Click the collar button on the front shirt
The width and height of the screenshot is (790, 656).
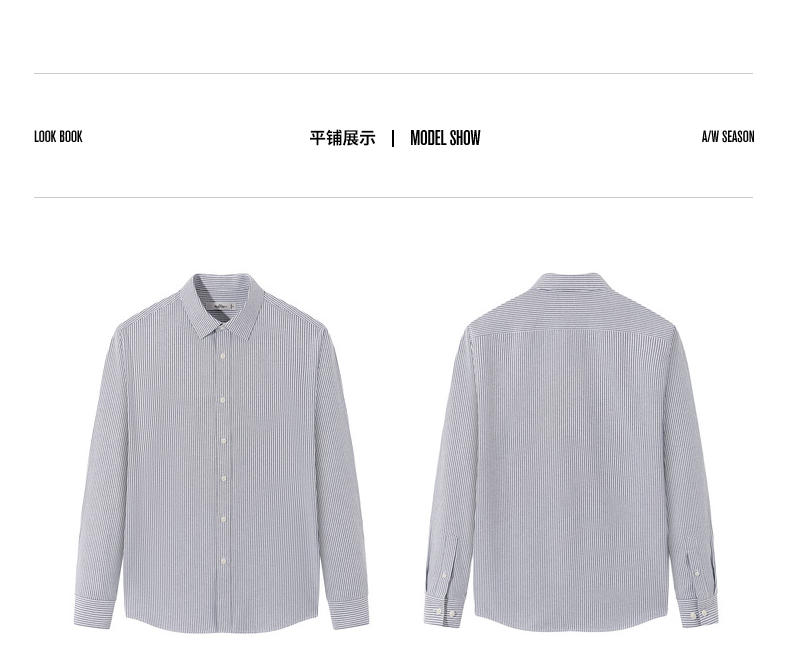[222, 328]
